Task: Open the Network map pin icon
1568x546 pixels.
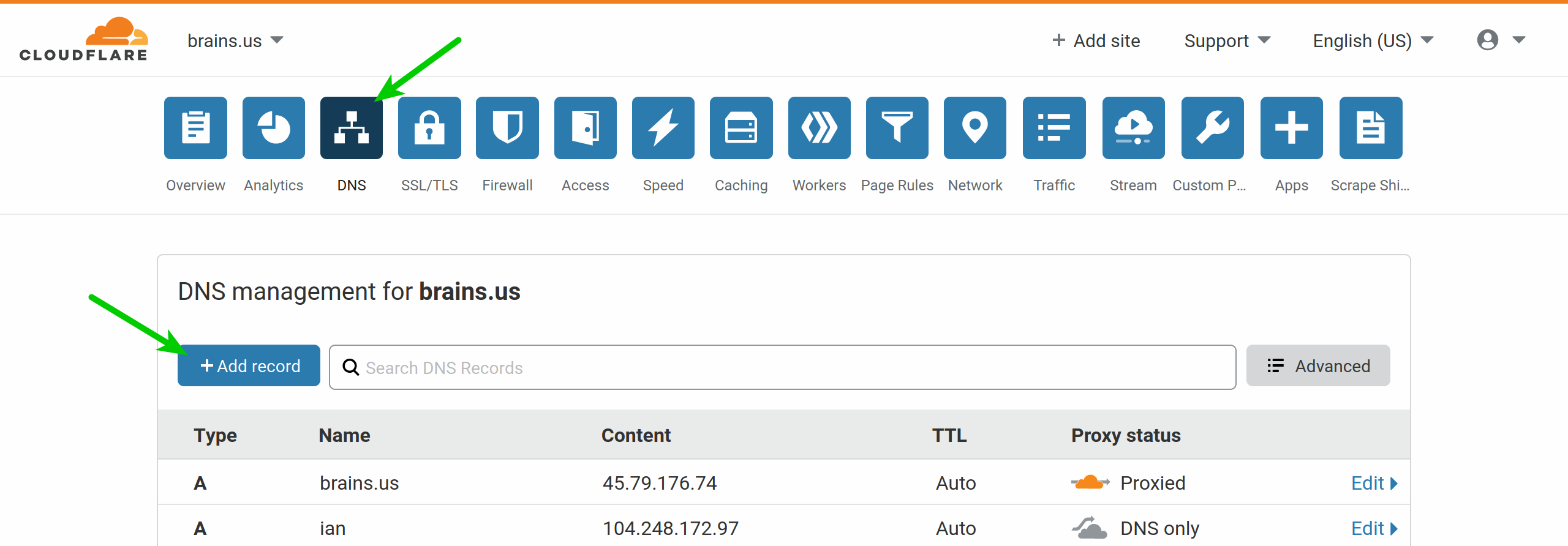Action: [x=975, y=128]
